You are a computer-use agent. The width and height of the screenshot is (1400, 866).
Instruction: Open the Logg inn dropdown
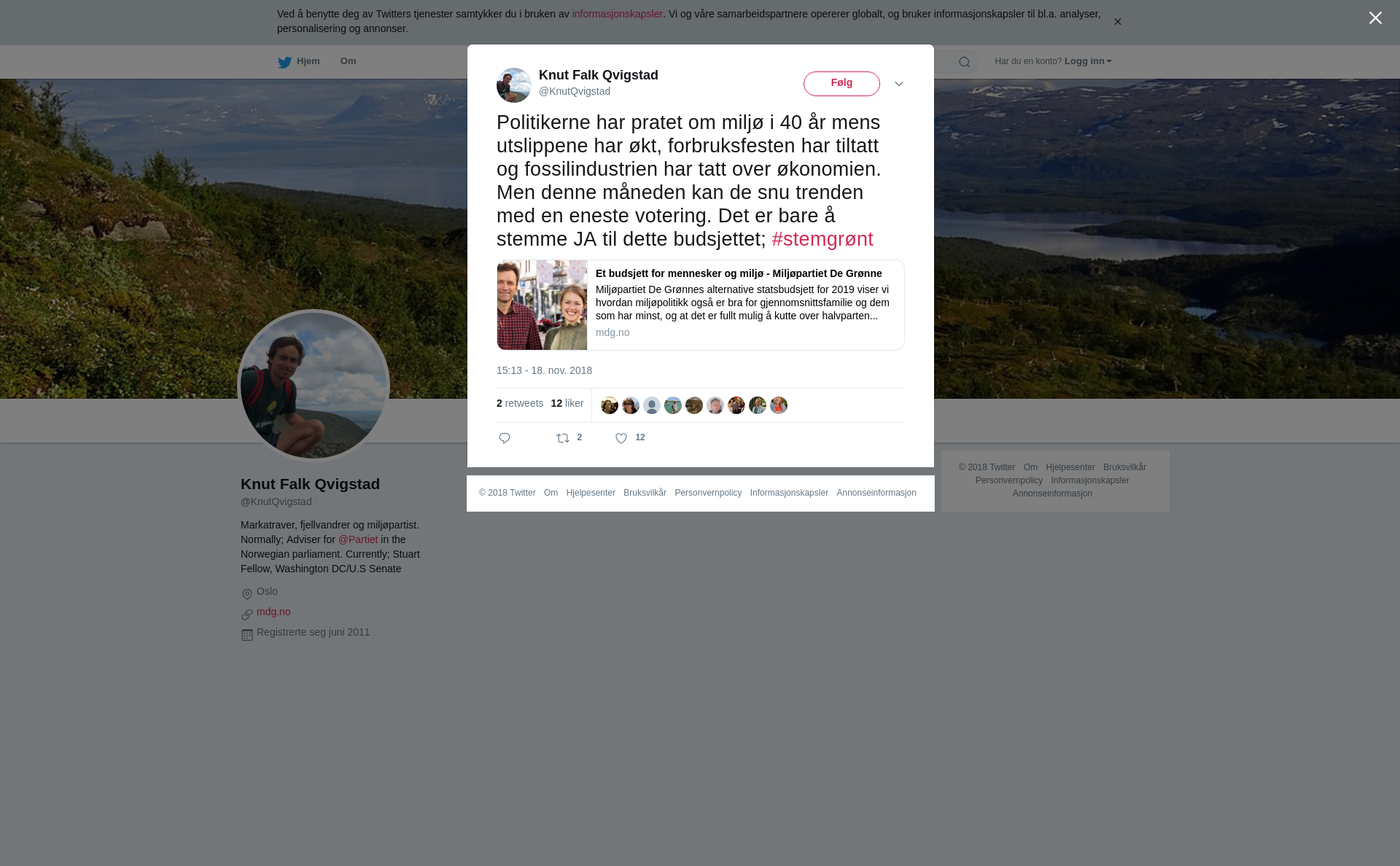tap(1087, 61)
